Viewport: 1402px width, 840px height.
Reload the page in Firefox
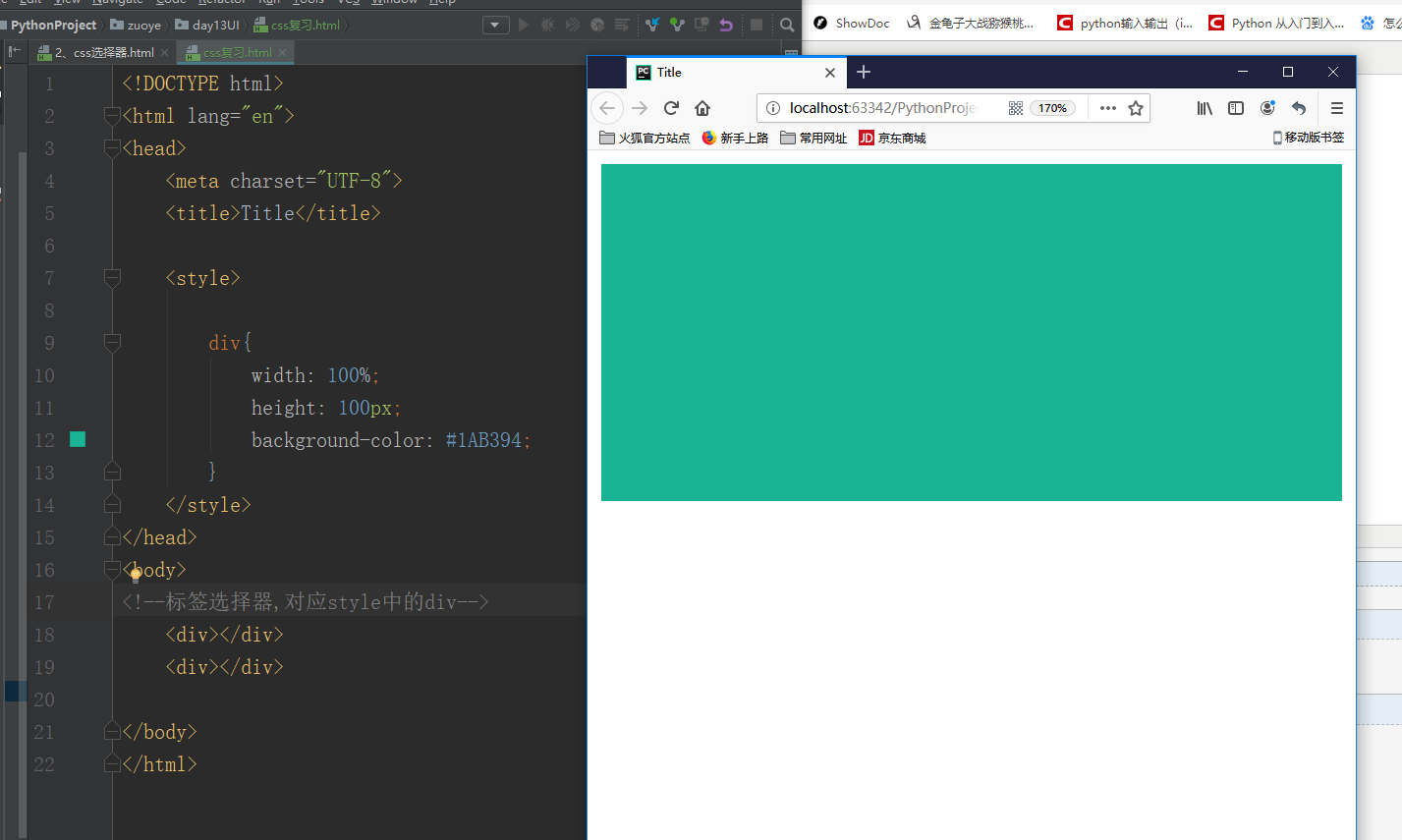coord(671,108)
